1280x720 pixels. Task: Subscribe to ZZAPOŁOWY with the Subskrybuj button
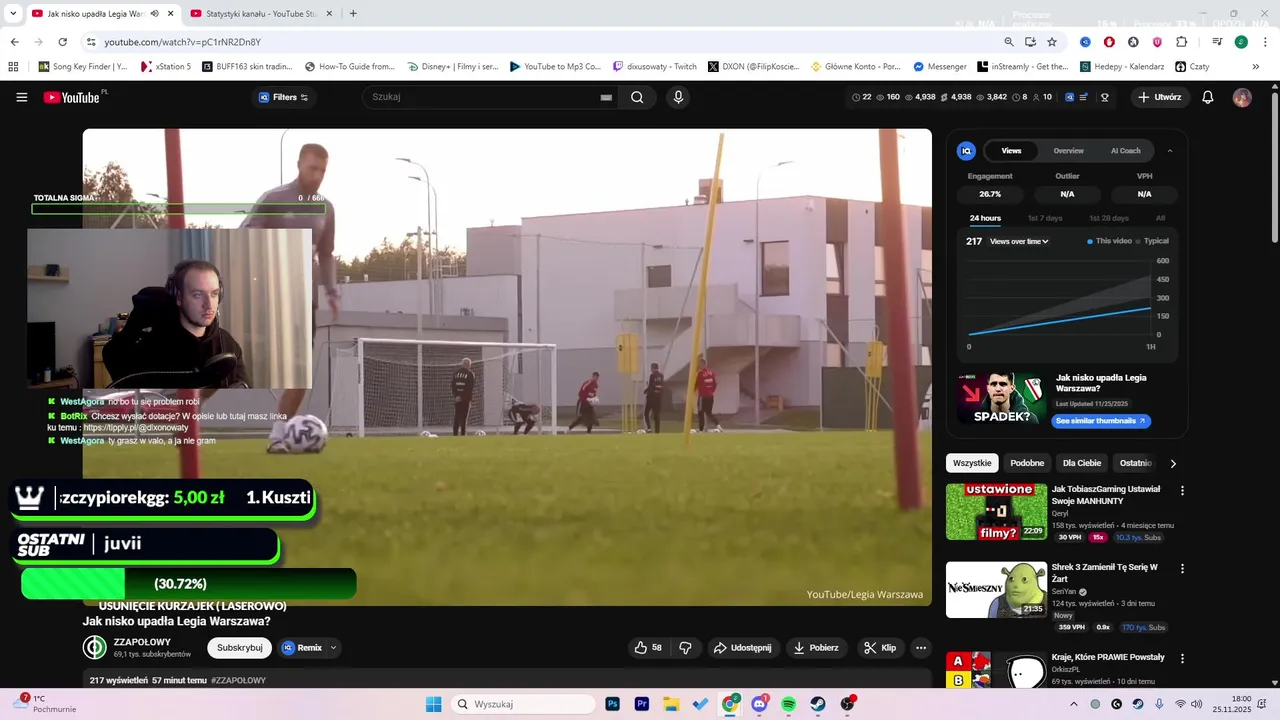point(240,648)
